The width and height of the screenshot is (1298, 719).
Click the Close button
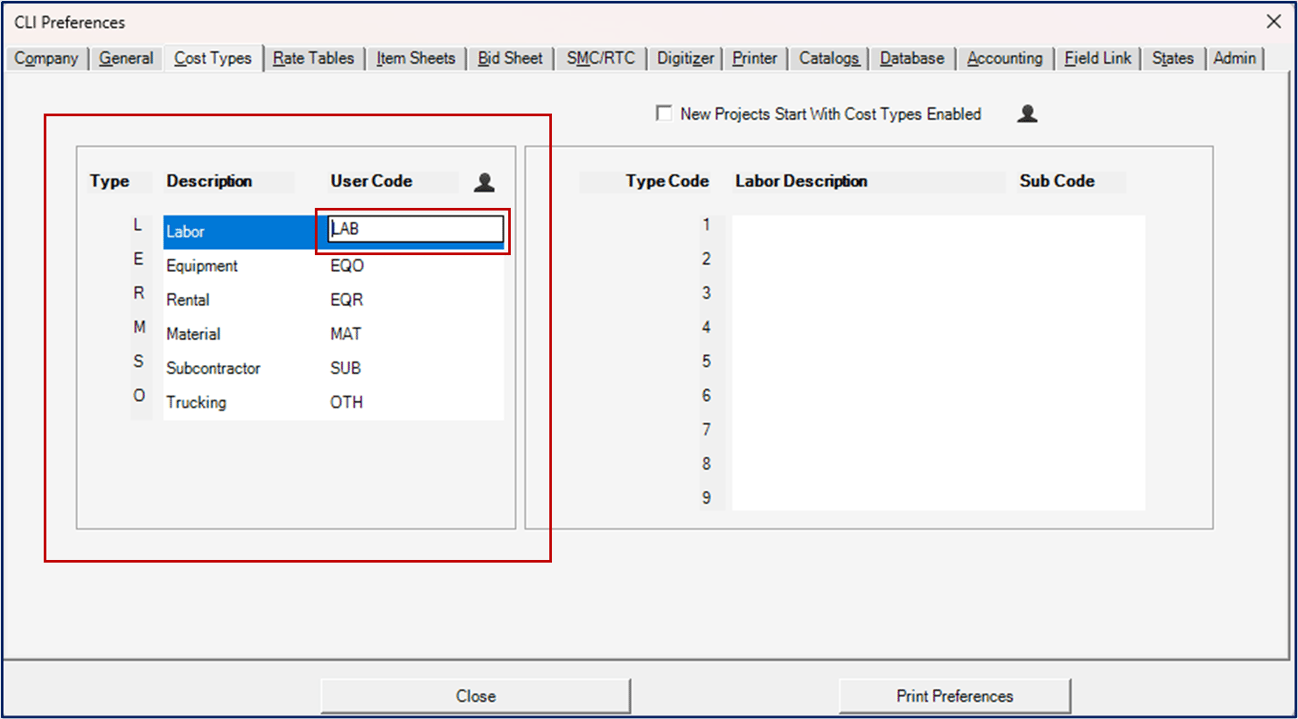[475, 696]
